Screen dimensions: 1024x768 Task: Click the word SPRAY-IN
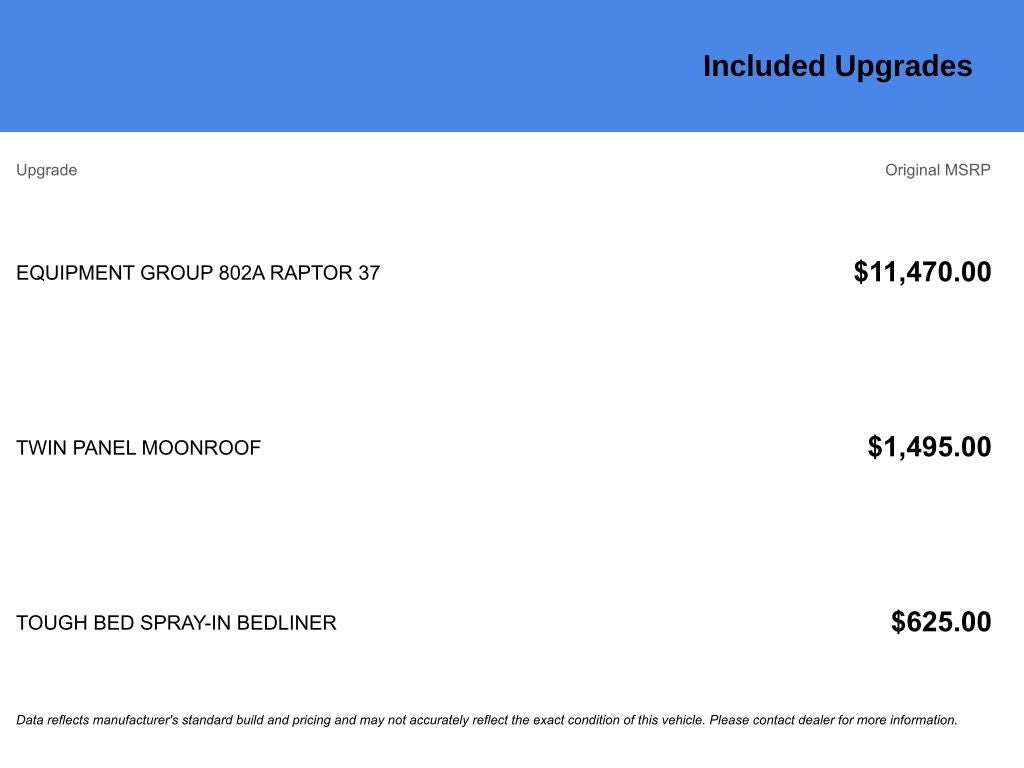coord(185,623)
